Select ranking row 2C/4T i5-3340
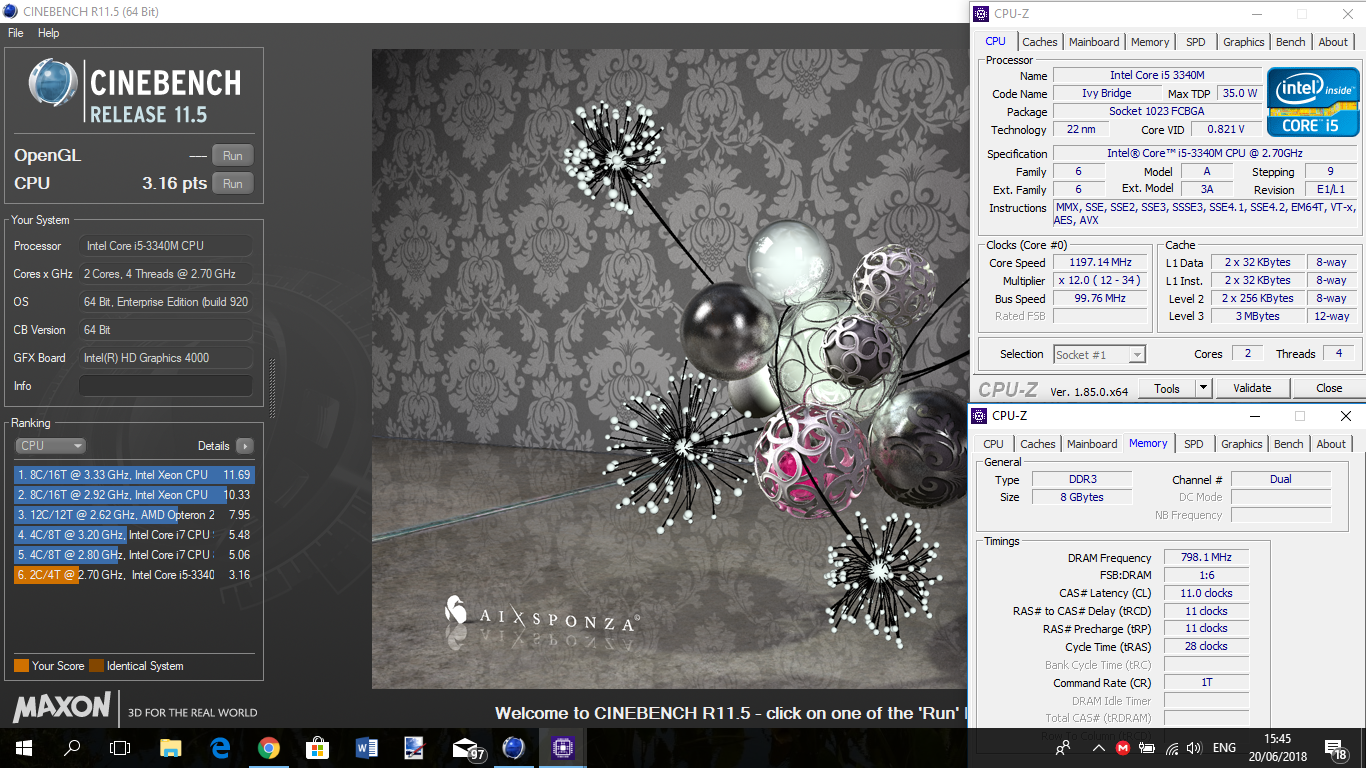This screenshot has width=1366, height=768. tap(134, 575)
